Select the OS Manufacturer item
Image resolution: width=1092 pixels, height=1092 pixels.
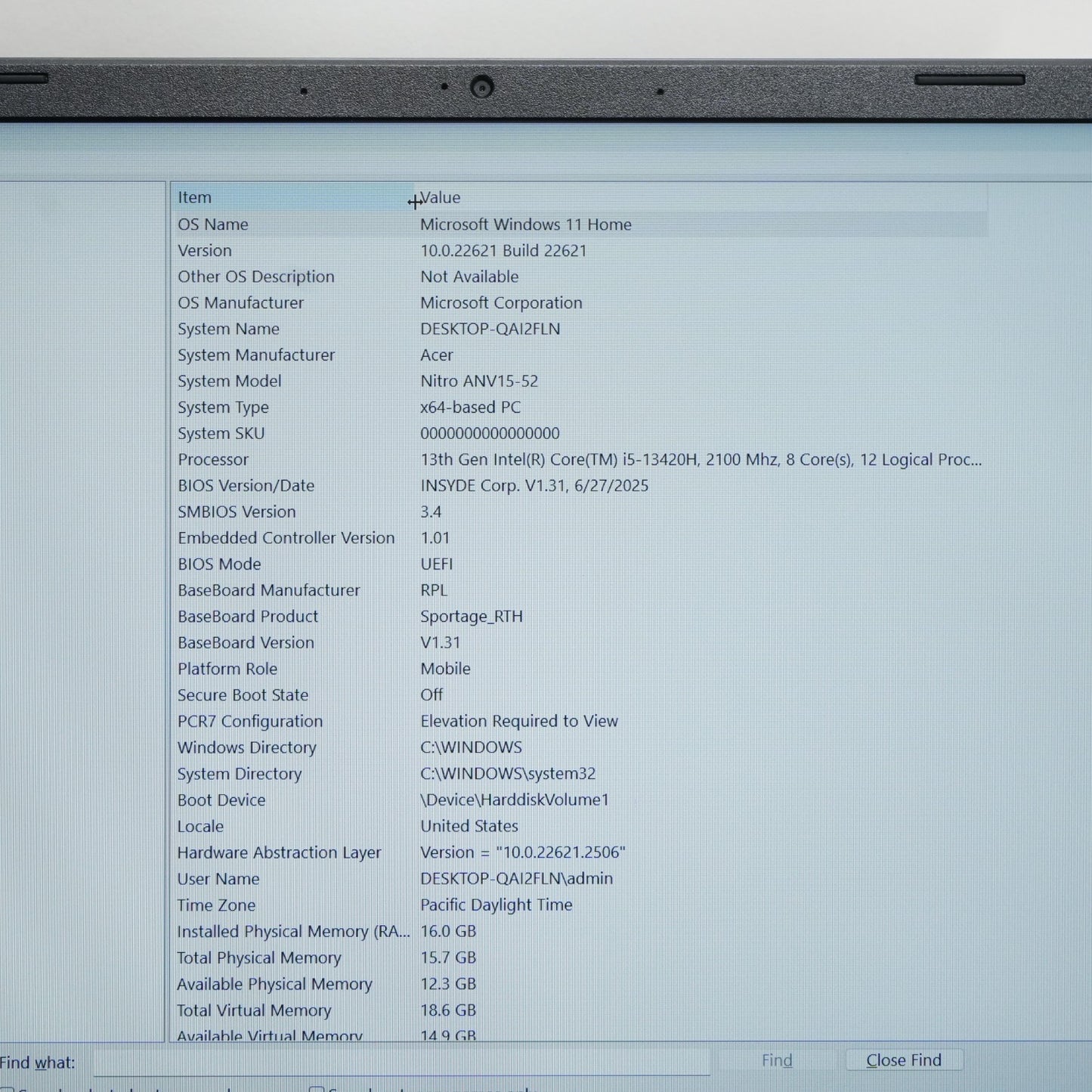tap(241, 303)
